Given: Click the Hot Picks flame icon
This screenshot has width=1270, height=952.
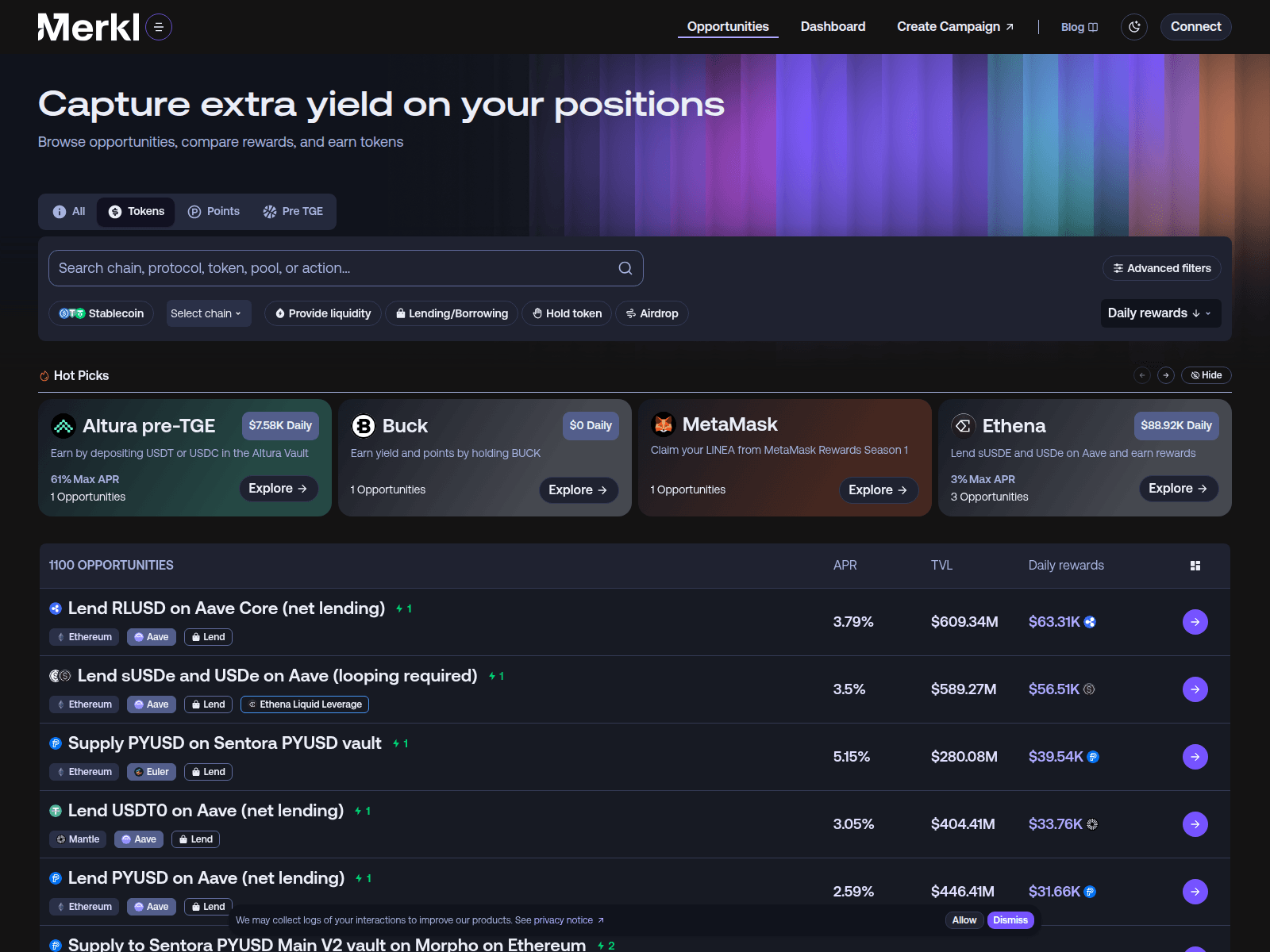Looking at the screenshot, I should point(44,376).
